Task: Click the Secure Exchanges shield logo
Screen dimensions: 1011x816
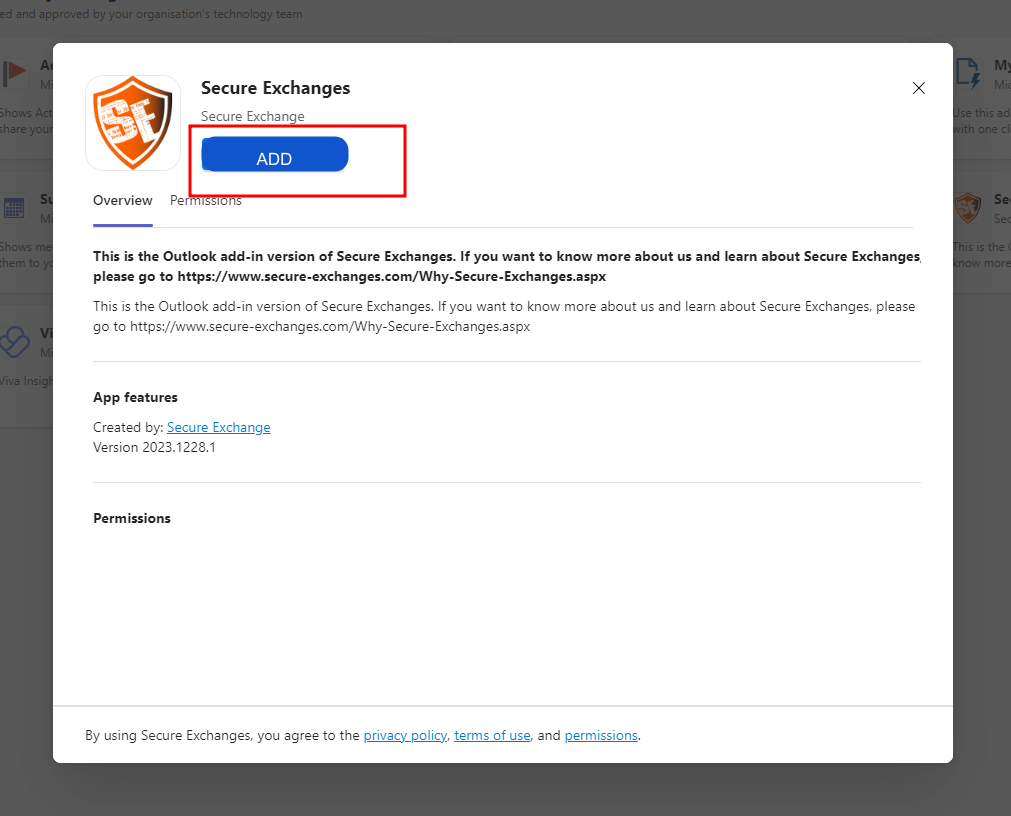Action: tap(133, 122)
